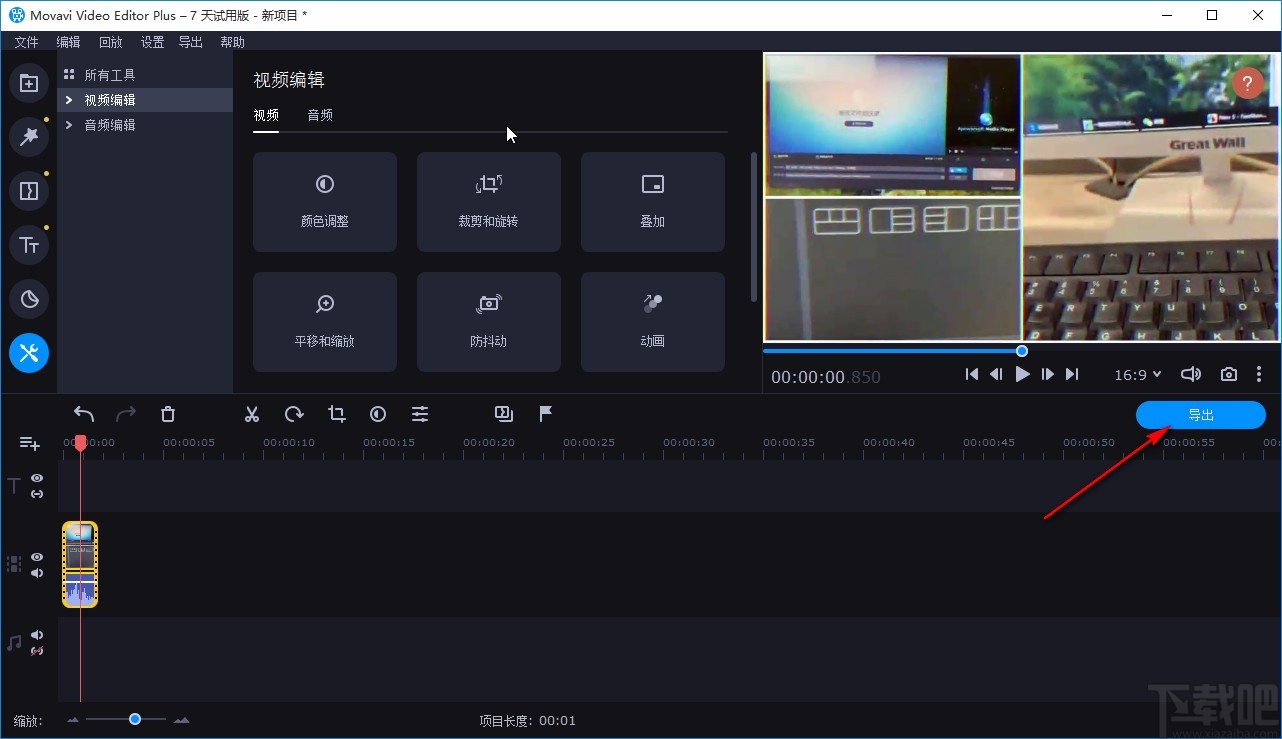Open the 设置 menu
The width and height of the screenshot is (1282, 739).
152,42
